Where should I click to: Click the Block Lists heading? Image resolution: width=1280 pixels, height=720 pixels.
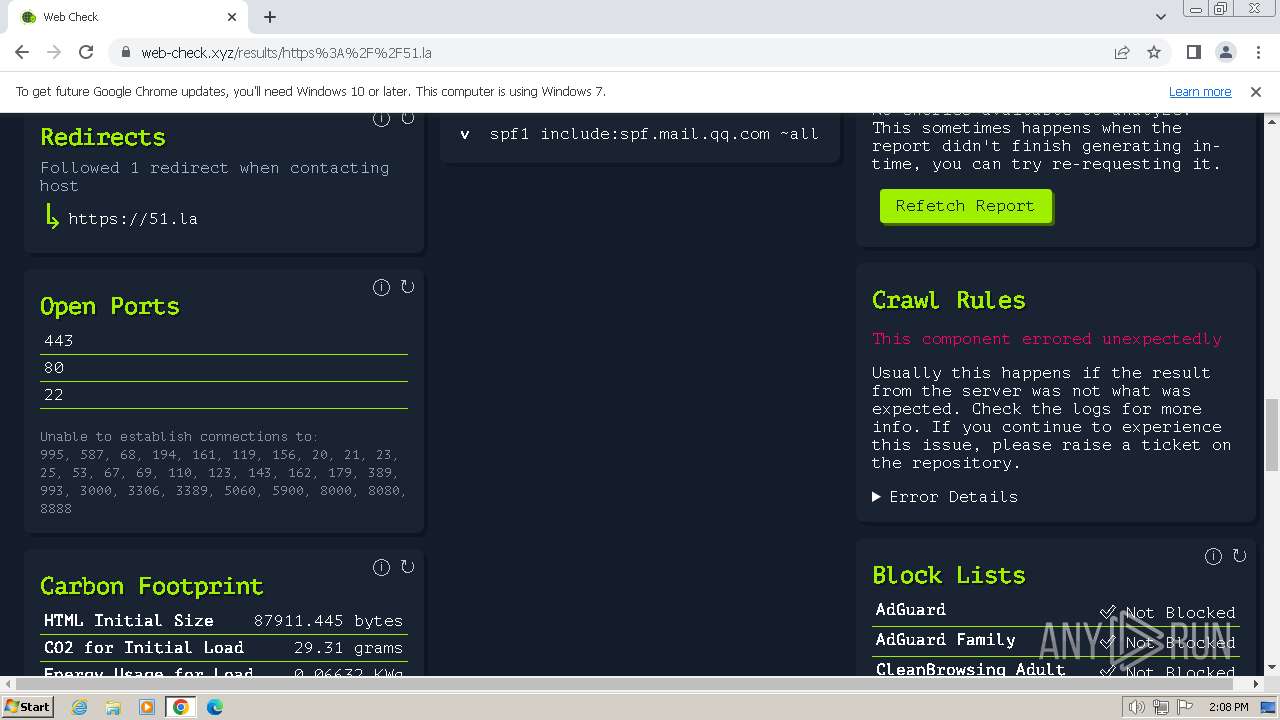coord(949,576)
